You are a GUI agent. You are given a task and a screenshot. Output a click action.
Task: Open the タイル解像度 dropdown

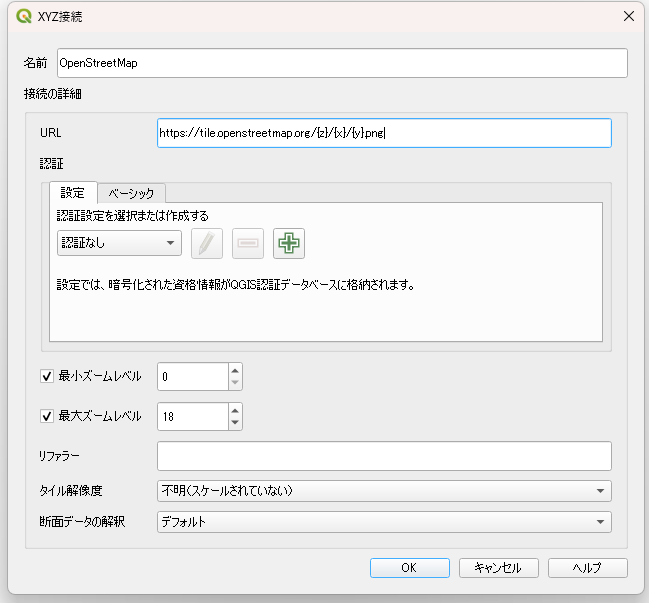pos(384,491)
